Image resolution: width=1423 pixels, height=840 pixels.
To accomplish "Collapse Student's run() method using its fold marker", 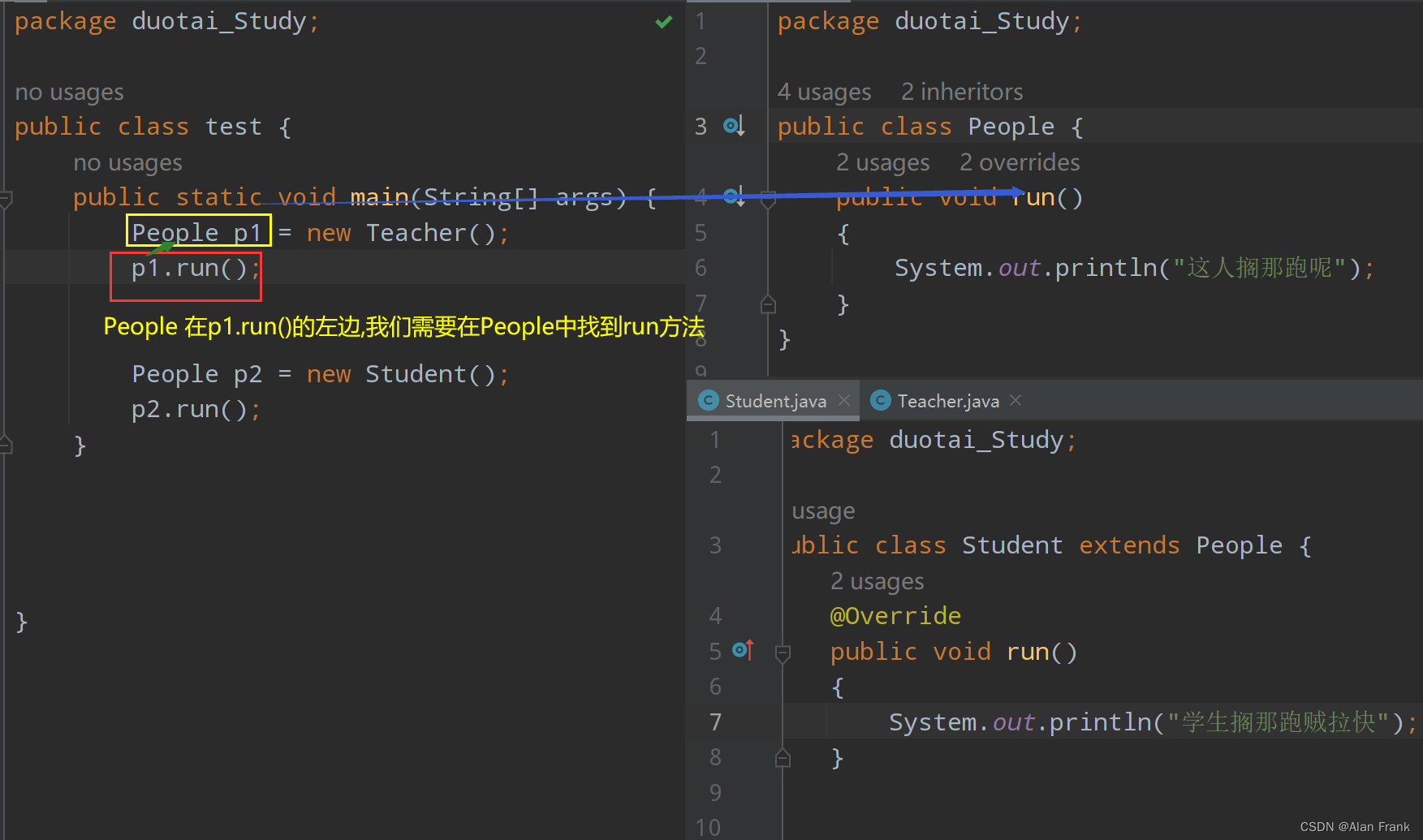I will 782,653.
